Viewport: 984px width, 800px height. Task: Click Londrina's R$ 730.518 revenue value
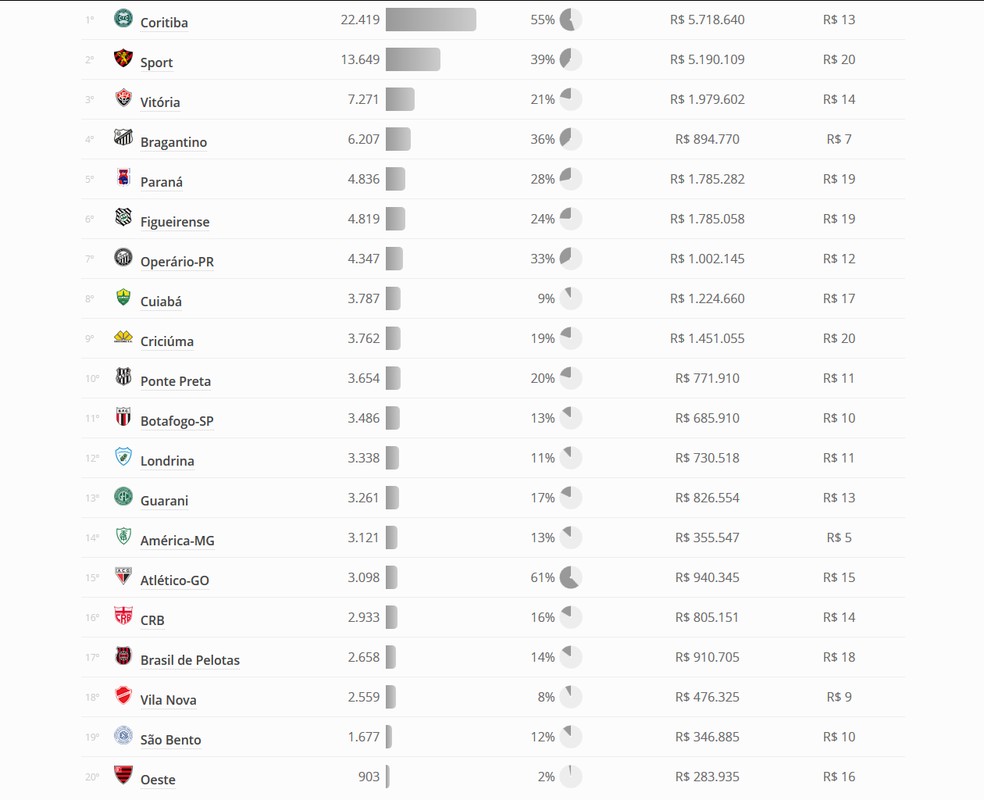pyautogui.click(x=707, y=458)
